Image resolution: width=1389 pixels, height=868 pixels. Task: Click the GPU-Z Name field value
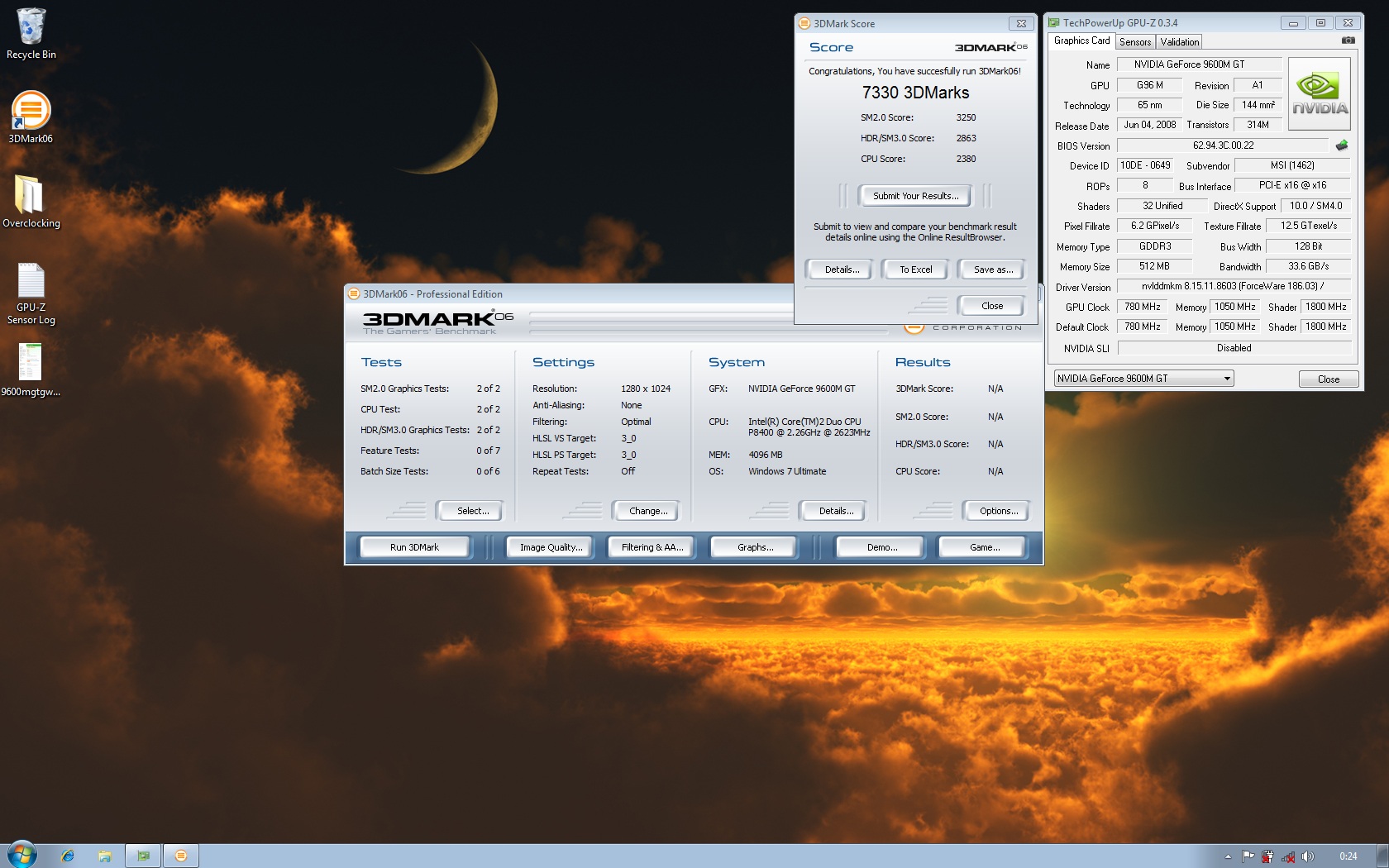pos(1199,64)
